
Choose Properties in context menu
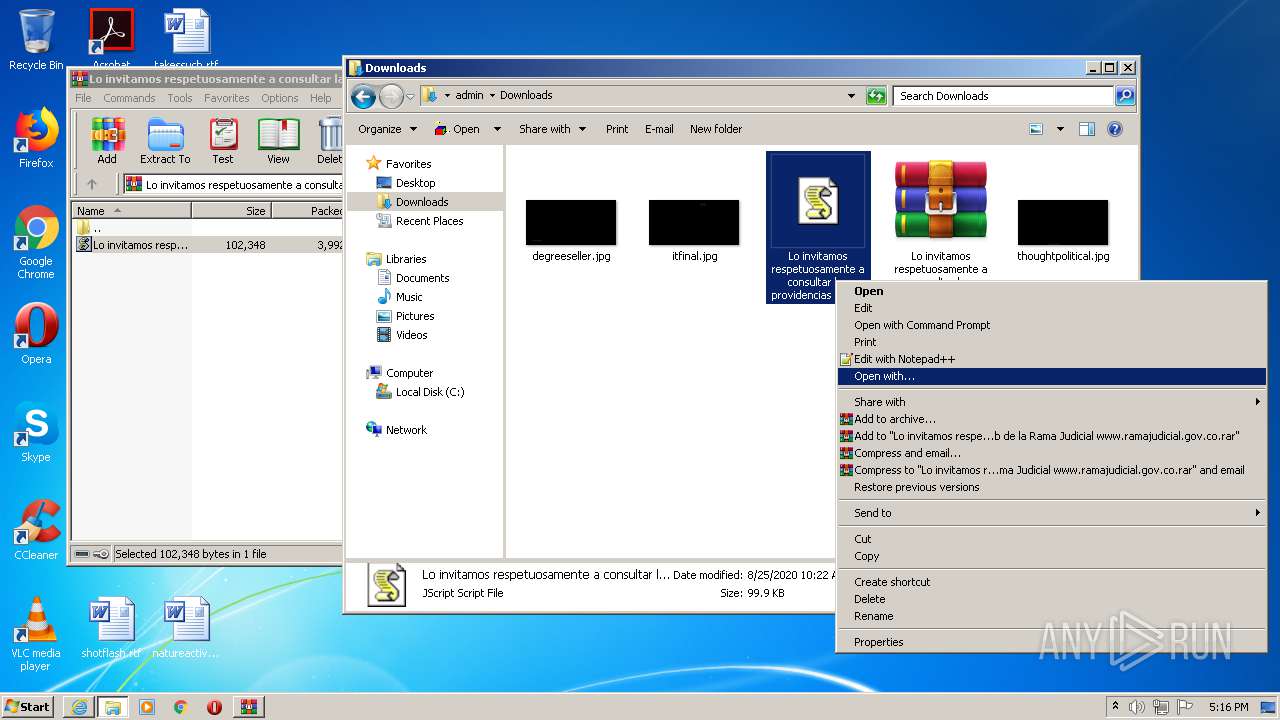pyautogui.click(x=1052, y=642)
